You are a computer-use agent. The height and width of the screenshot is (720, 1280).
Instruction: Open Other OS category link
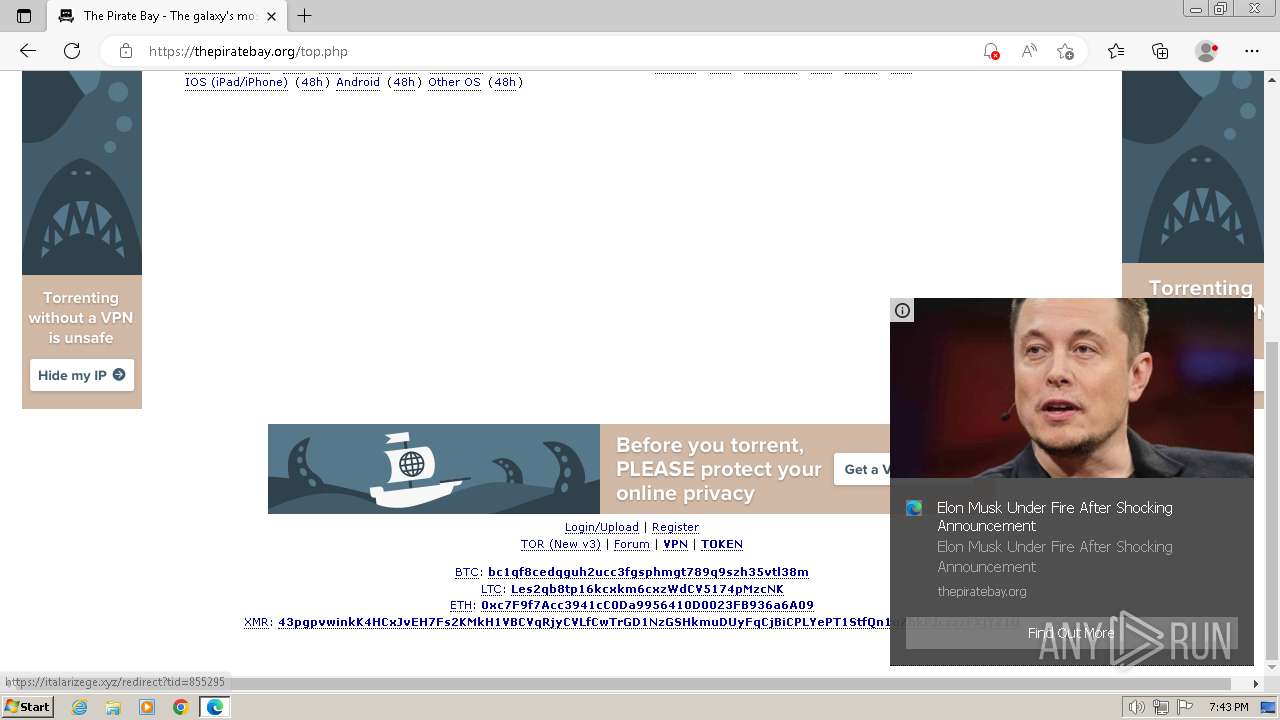pyautogui.click(x=454, y=82)
